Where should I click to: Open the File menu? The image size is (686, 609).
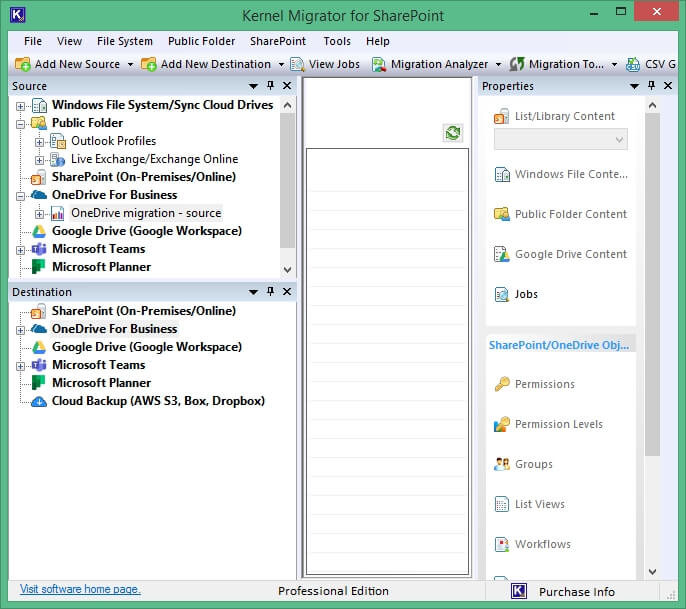pos(33,41)
